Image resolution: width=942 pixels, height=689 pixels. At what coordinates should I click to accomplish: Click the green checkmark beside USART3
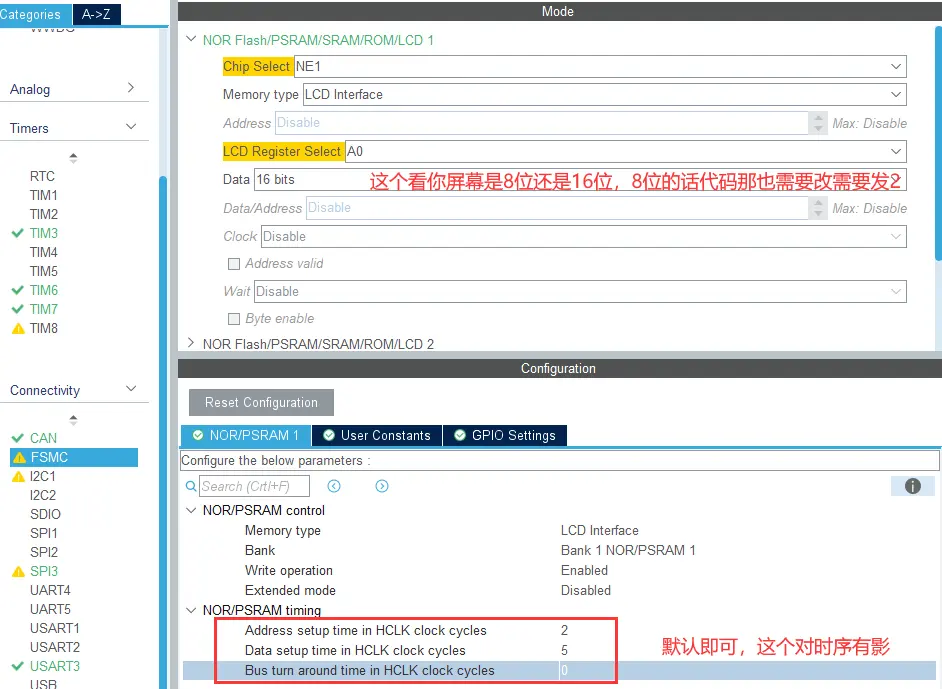(x=17, y=666)
